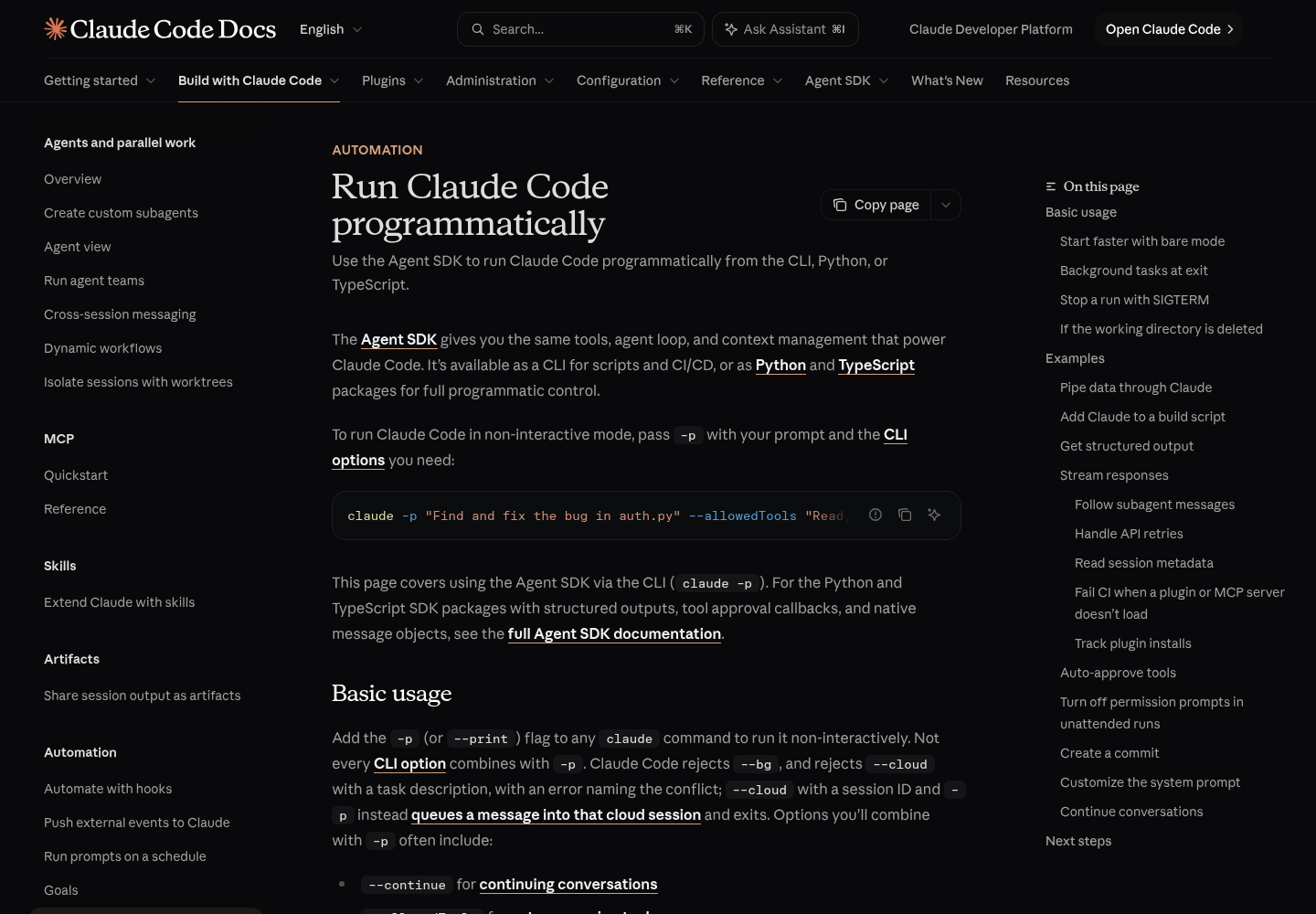Click the On this page list icon
Viewport: 1316px width, 914px height.
(1051, 186)
